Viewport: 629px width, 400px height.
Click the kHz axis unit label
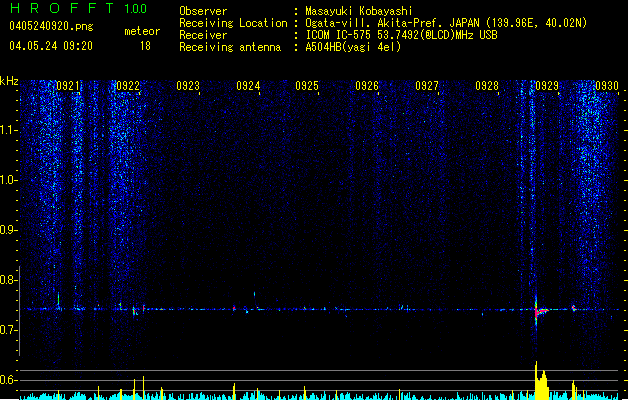(9, 81)
